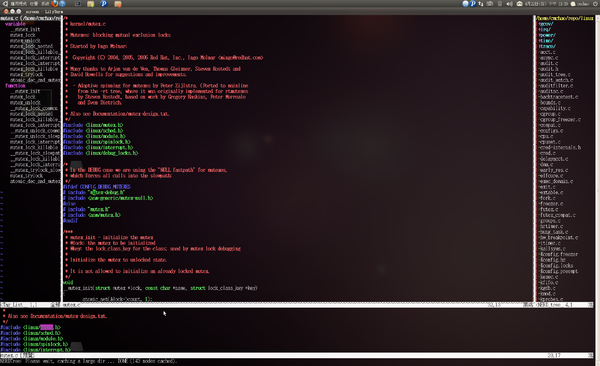The height and width of the screenshot is (366, 600).
Task: Click the power session icon at panel corner
Action: [596, 4]
